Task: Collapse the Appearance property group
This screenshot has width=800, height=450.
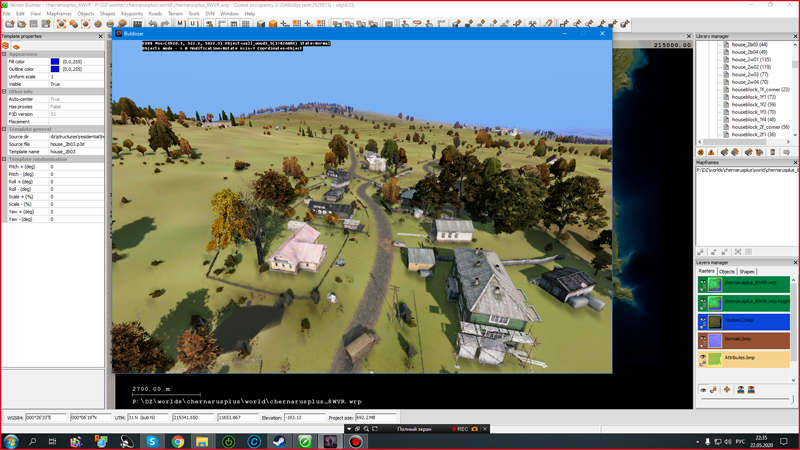Action: 4,54
